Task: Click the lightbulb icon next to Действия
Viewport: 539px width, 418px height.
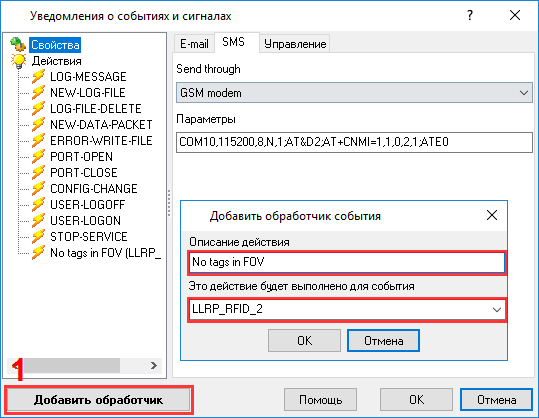Action: [18, 61]
